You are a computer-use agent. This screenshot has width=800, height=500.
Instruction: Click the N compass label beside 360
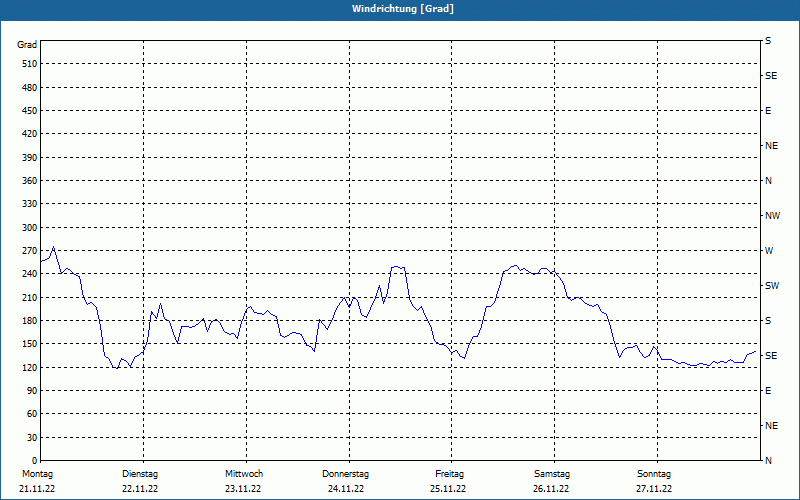(769, 181)
